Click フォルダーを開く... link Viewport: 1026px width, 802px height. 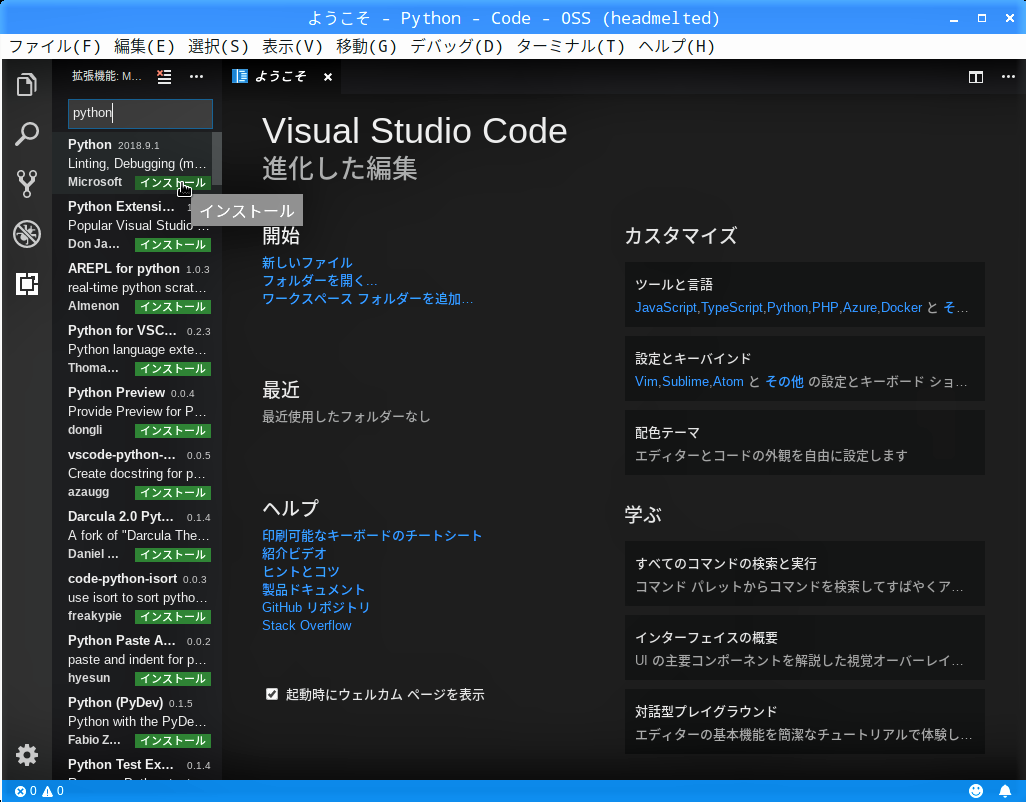click(319, 281)
